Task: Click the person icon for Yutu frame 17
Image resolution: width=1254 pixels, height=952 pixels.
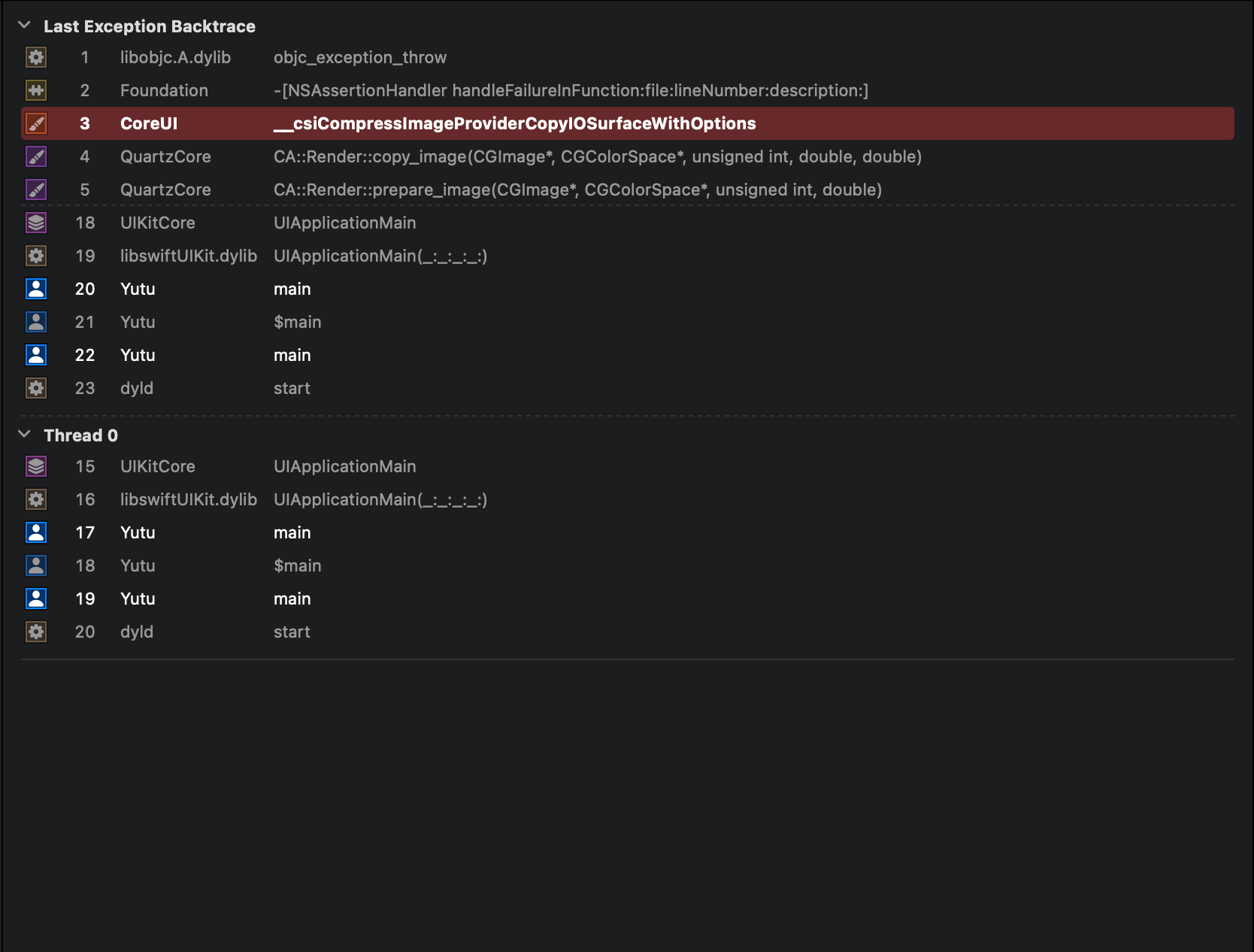Action: click(x=36, y=532)
